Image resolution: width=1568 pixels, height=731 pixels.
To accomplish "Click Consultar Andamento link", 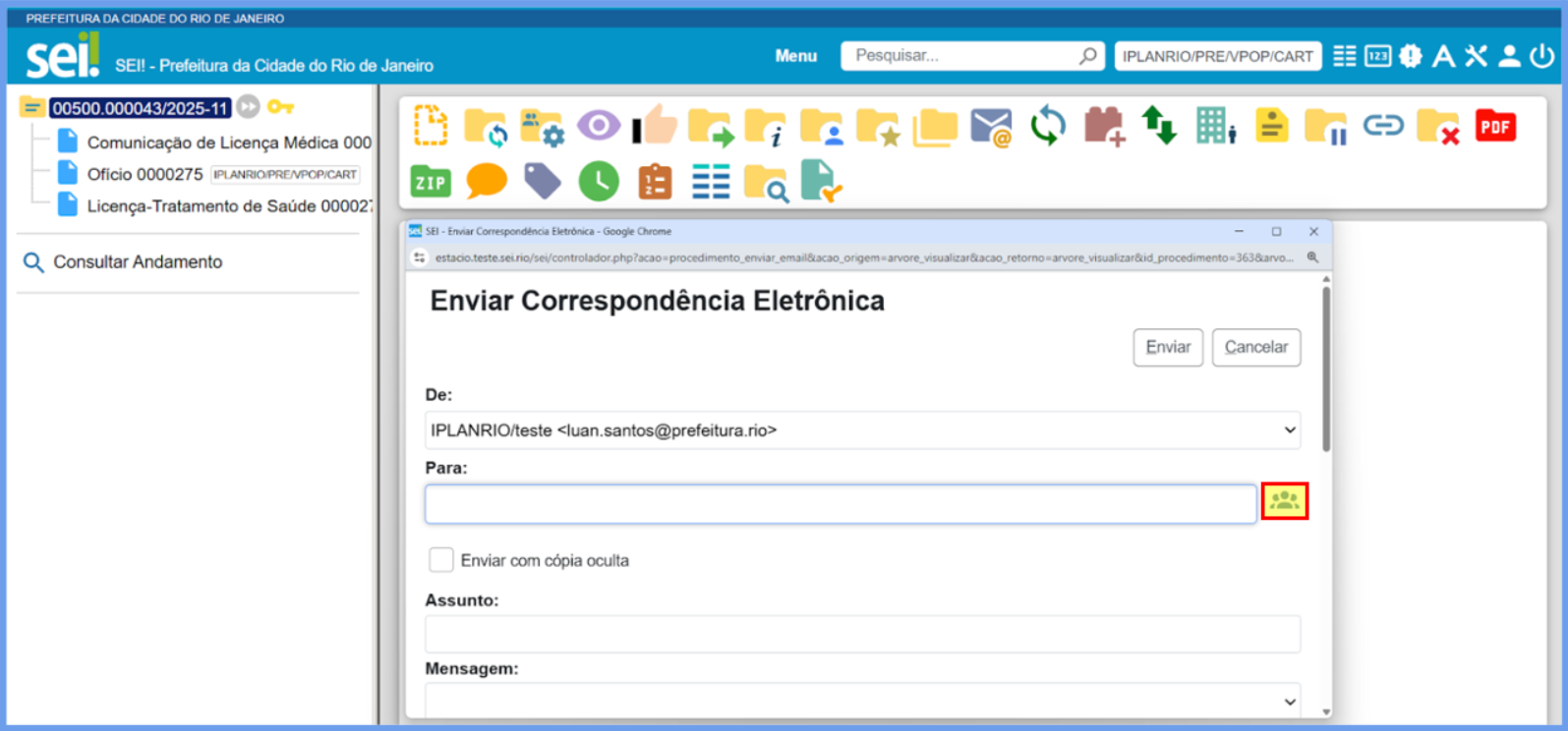I will (137, 262).
